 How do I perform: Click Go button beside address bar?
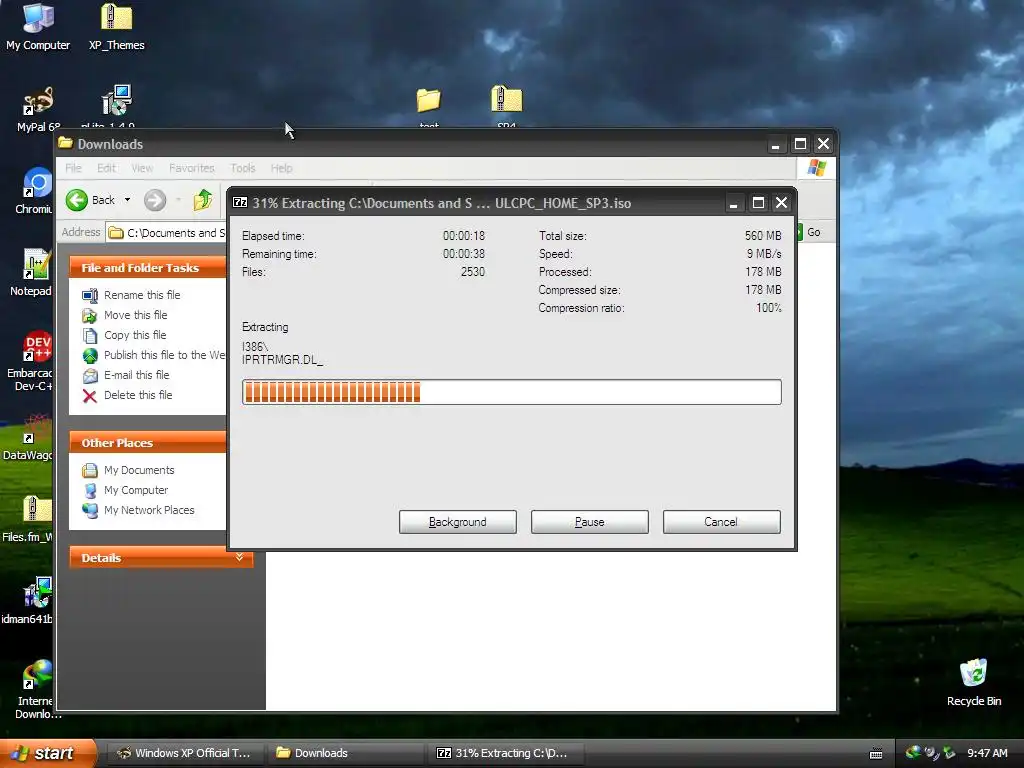click(810, 232)
